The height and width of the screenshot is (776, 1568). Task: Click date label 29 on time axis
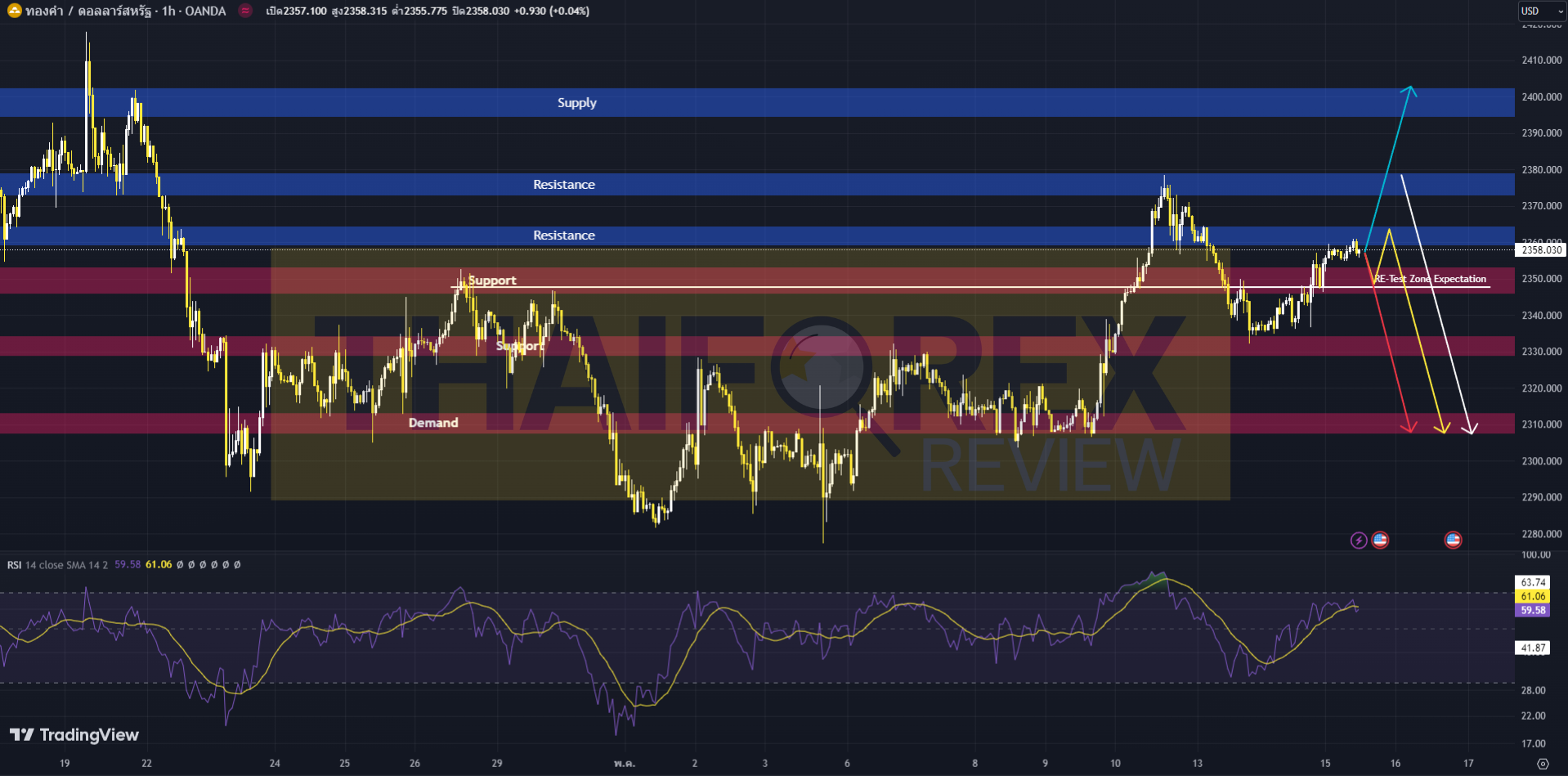(x=497, y=764)
